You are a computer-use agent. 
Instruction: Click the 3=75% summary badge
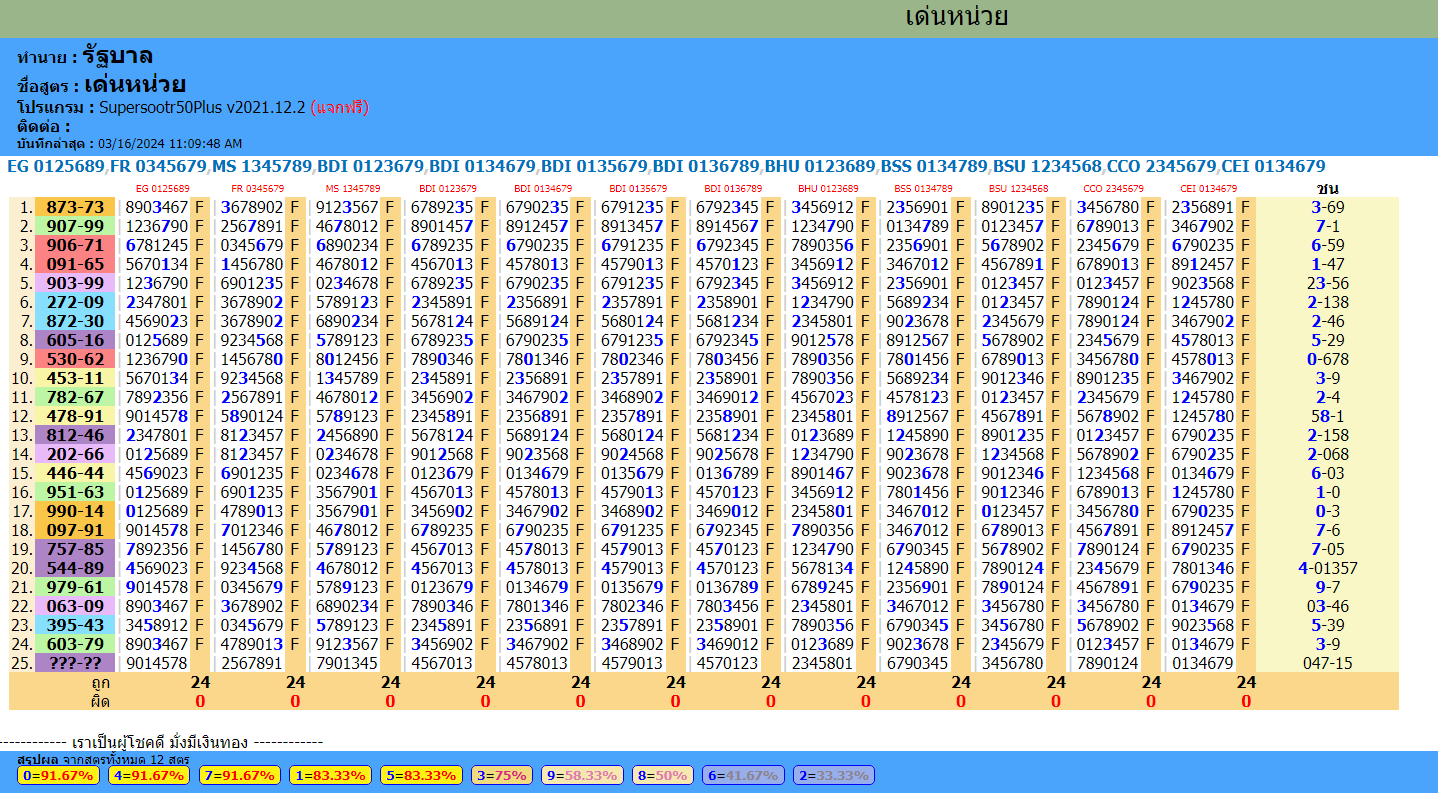tap(502, 775)
